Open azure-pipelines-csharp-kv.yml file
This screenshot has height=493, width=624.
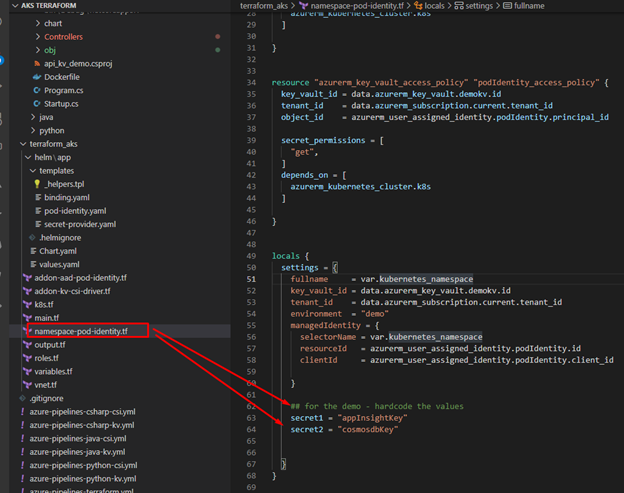[82, 425]
